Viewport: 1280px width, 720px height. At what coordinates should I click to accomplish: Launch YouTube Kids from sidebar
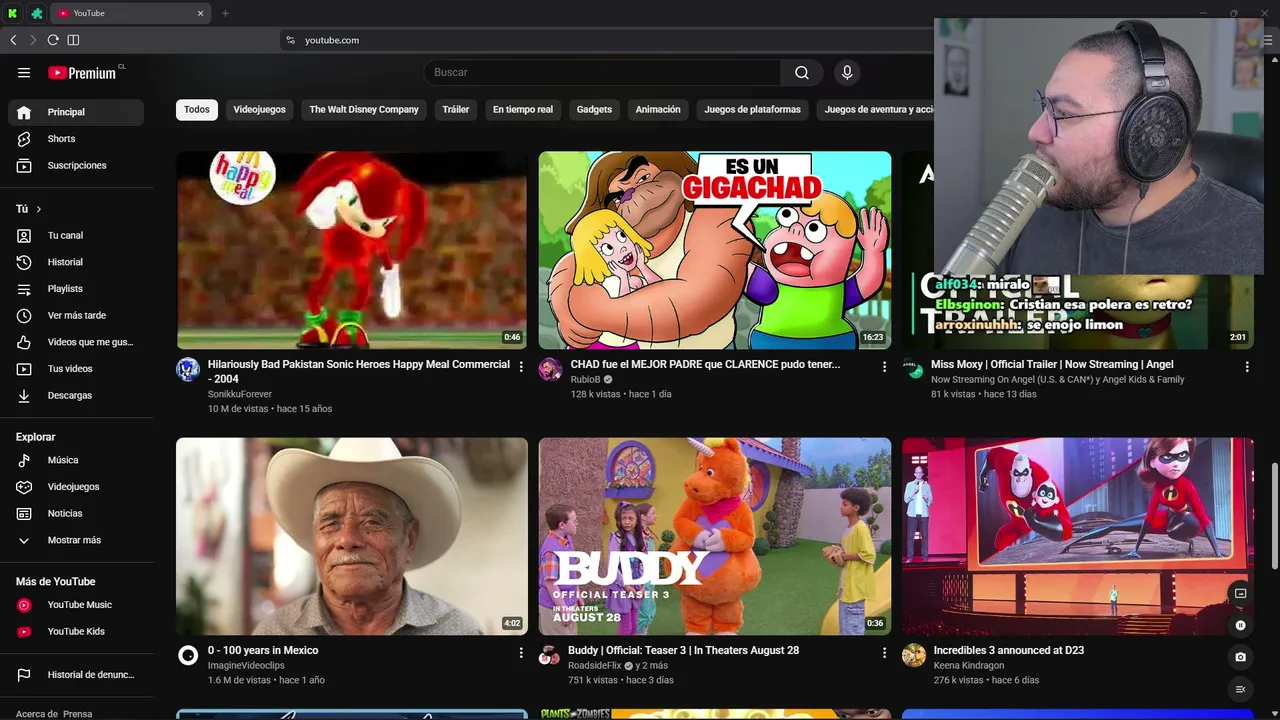(x=76, y=631)
